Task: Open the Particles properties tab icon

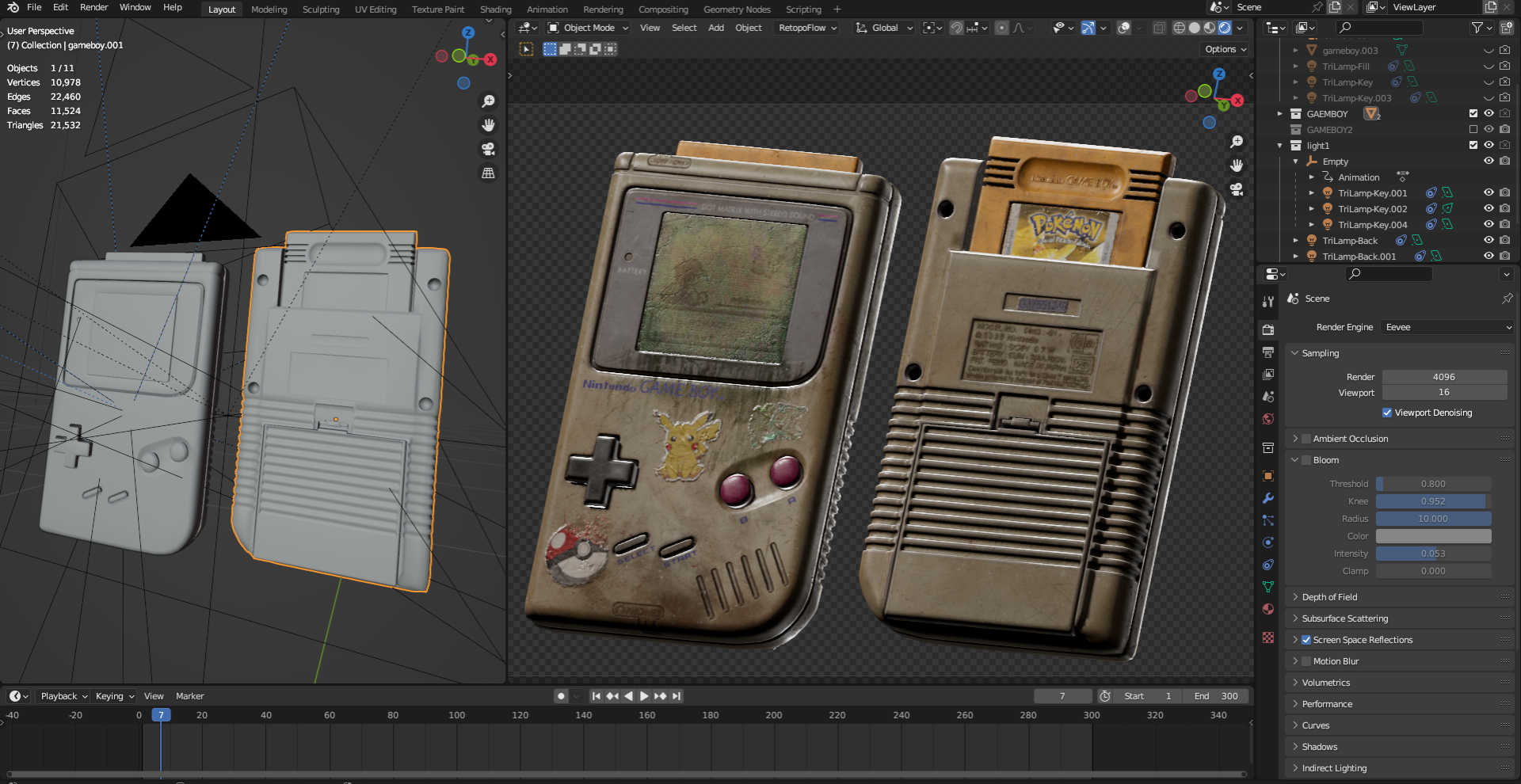Action: (1268, 520)
